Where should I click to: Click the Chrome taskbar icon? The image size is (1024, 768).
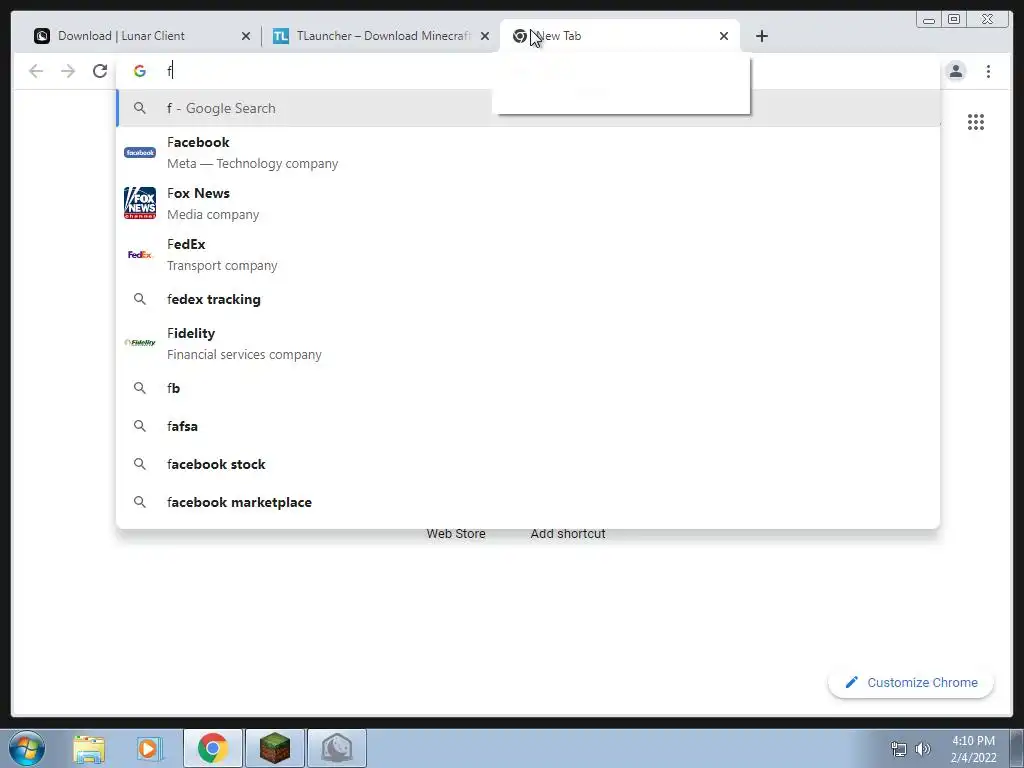click(x=212, y=748)
